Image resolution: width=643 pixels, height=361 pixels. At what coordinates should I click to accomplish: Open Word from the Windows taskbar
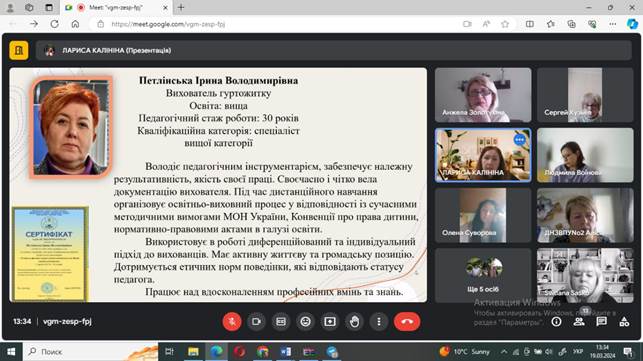(x=286, y=352)
